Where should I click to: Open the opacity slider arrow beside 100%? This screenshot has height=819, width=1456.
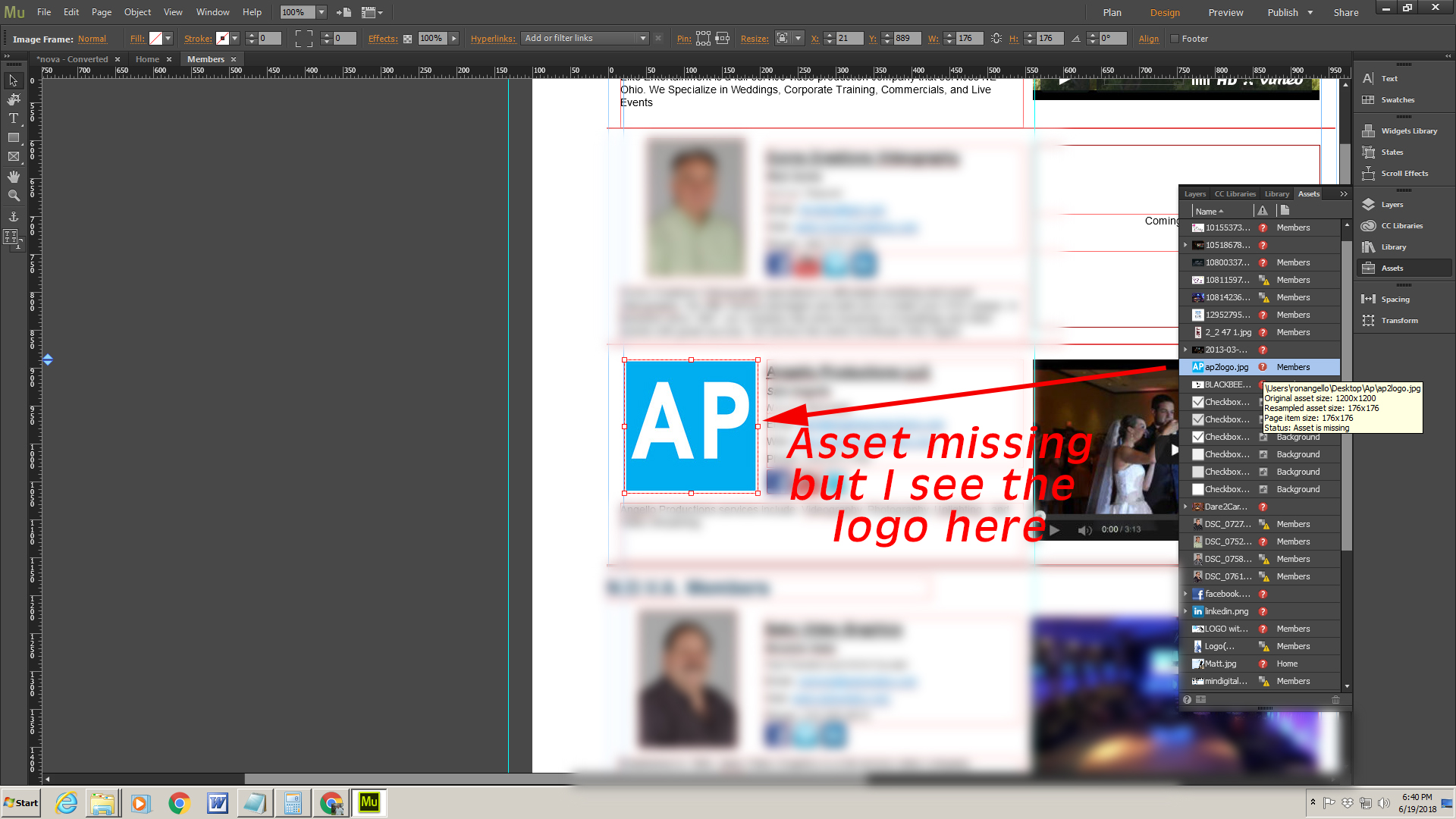[454, 38]
